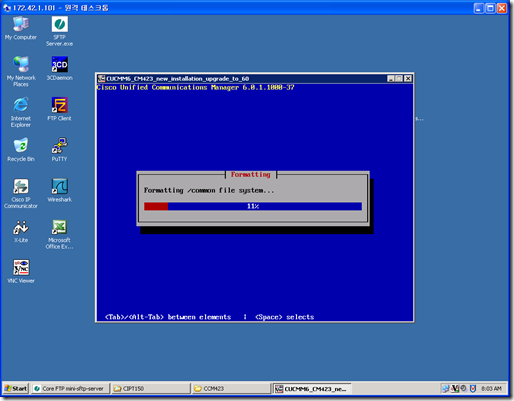This screenshot has height=401, width=514.
Task: Click the Internet Explorer desktop icon
Action: tap(21, 112)
